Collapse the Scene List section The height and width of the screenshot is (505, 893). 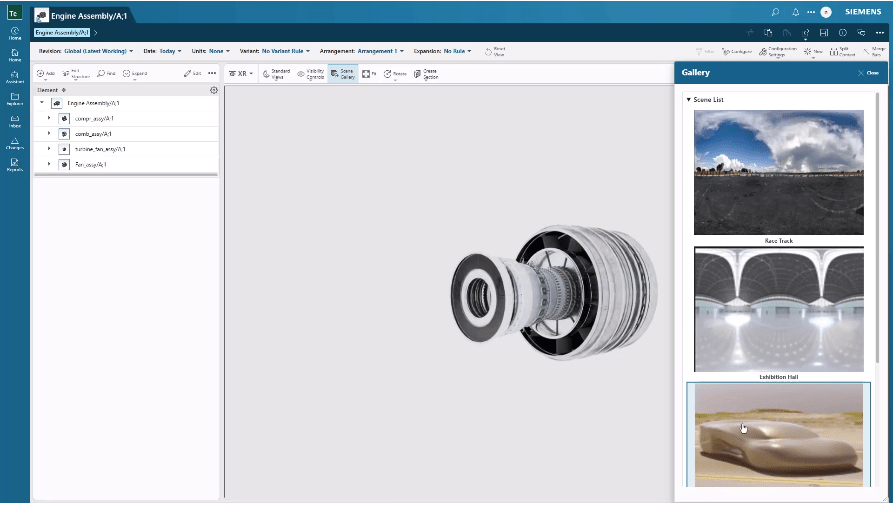pyautogui.click(x=688, y=100)
